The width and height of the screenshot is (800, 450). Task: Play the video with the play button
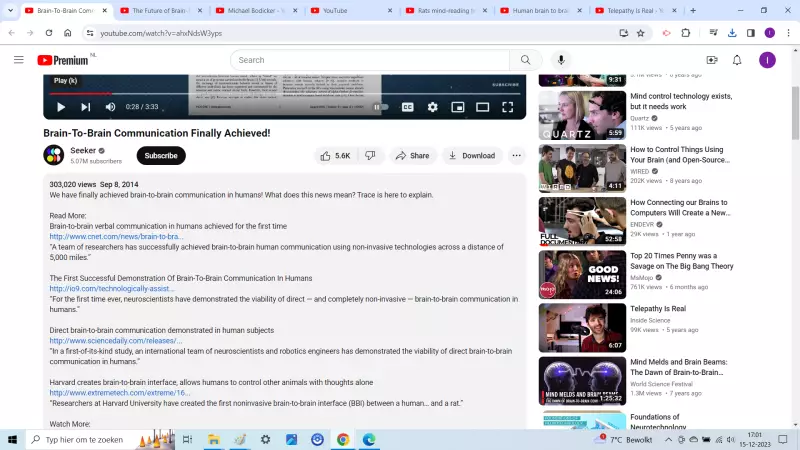tap(61, 107)
